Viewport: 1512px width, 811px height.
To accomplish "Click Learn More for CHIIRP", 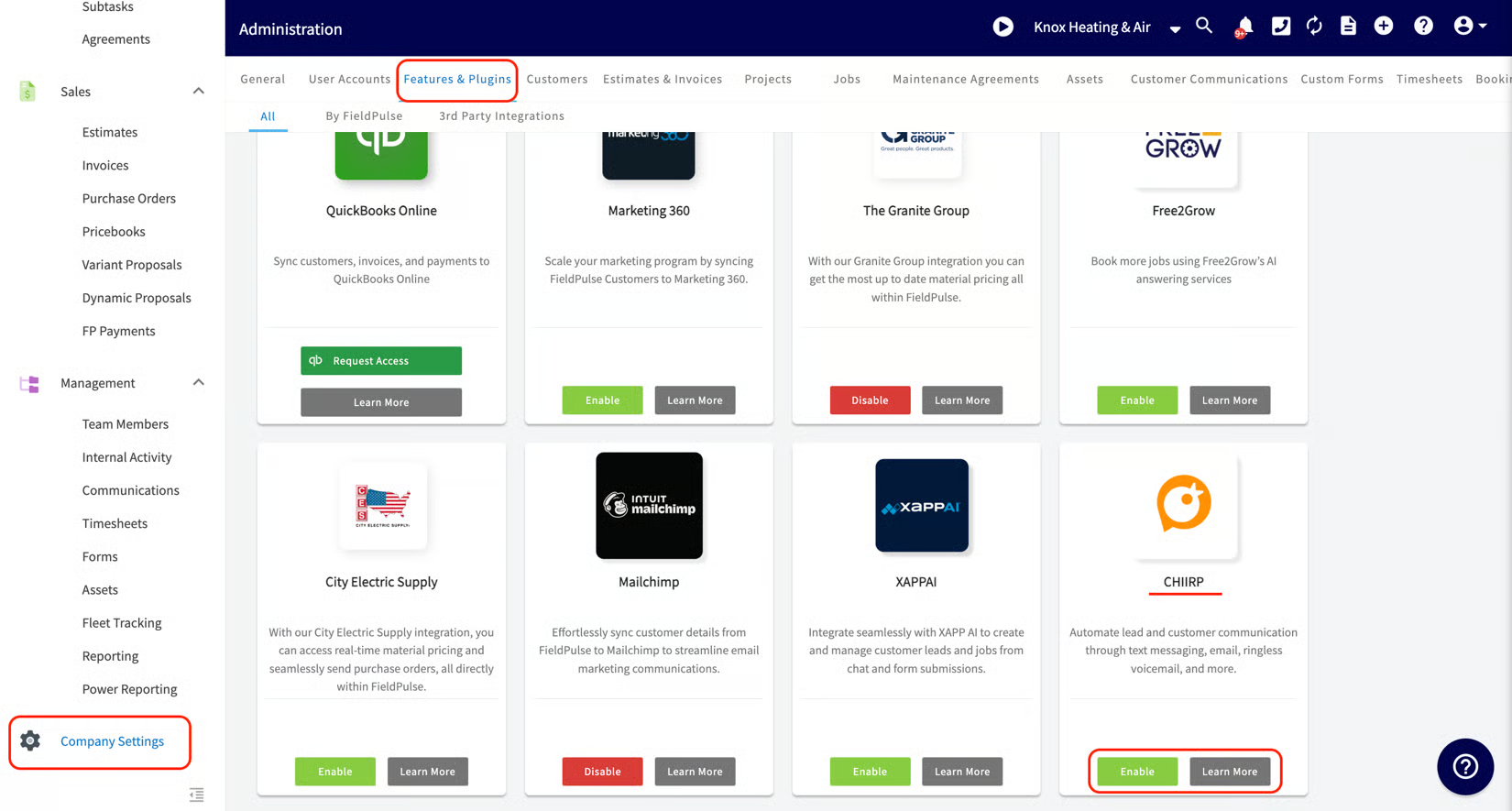I will pyautogui.click(x=1230, y=771).
